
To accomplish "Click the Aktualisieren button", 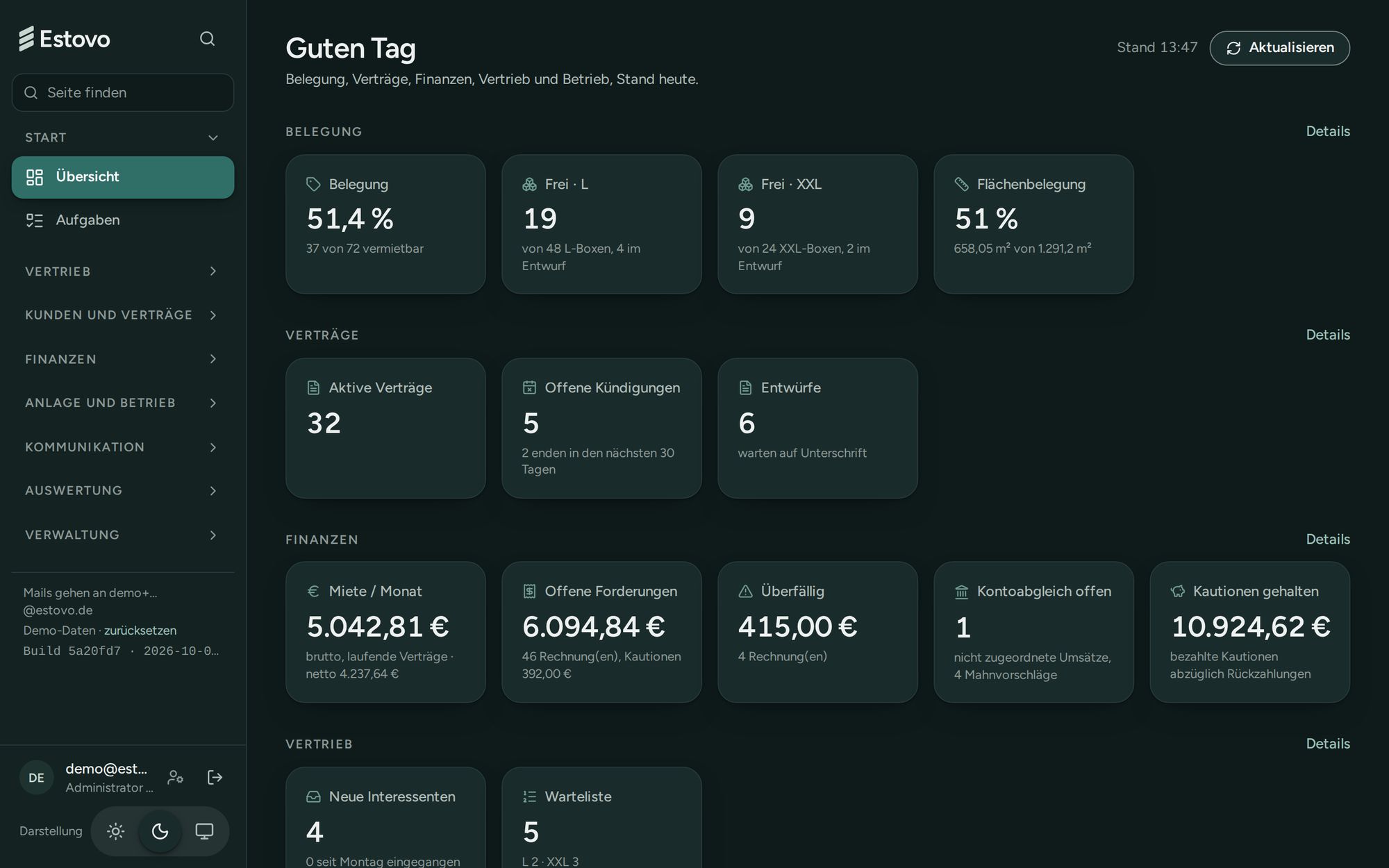I will [1279, 48].
